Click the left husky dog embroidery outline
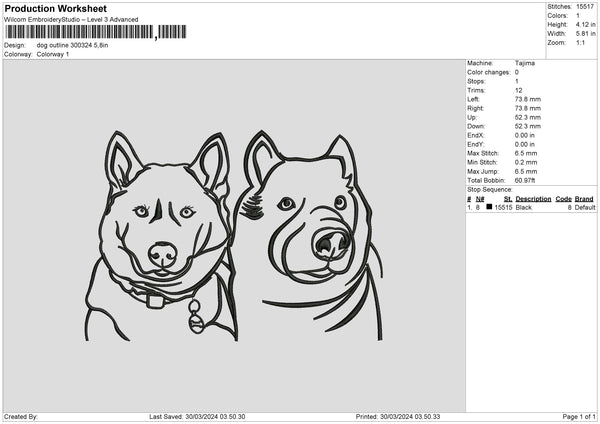This screenshot has height=424, width=600. [x=161, y=236]
